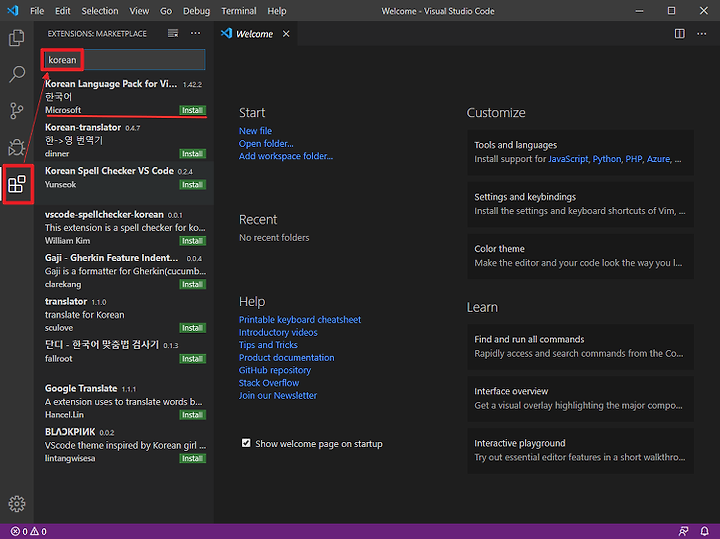This screenshot has height=539, width=720.
Task: Click Join our Newsletter link
Action: [x=278, y=395]
